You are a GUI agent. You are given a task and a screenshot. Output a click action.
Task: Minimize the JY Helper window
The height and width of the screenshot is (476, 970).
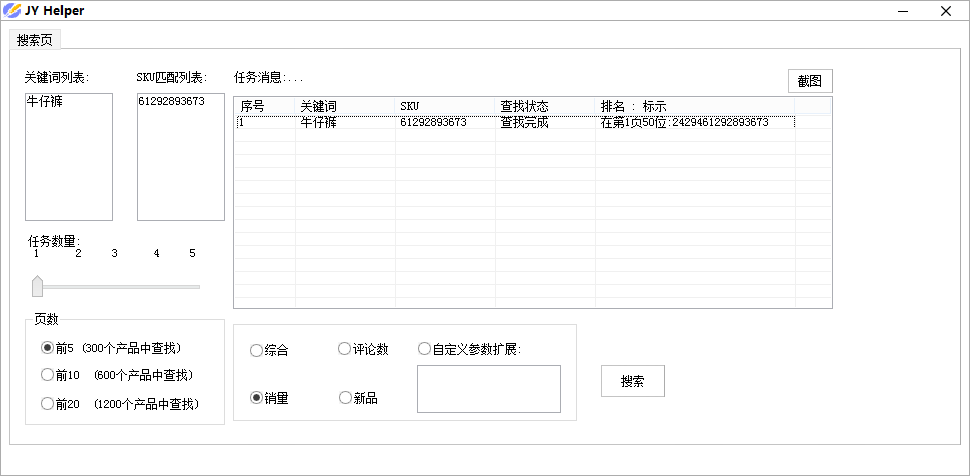point(904,11)
